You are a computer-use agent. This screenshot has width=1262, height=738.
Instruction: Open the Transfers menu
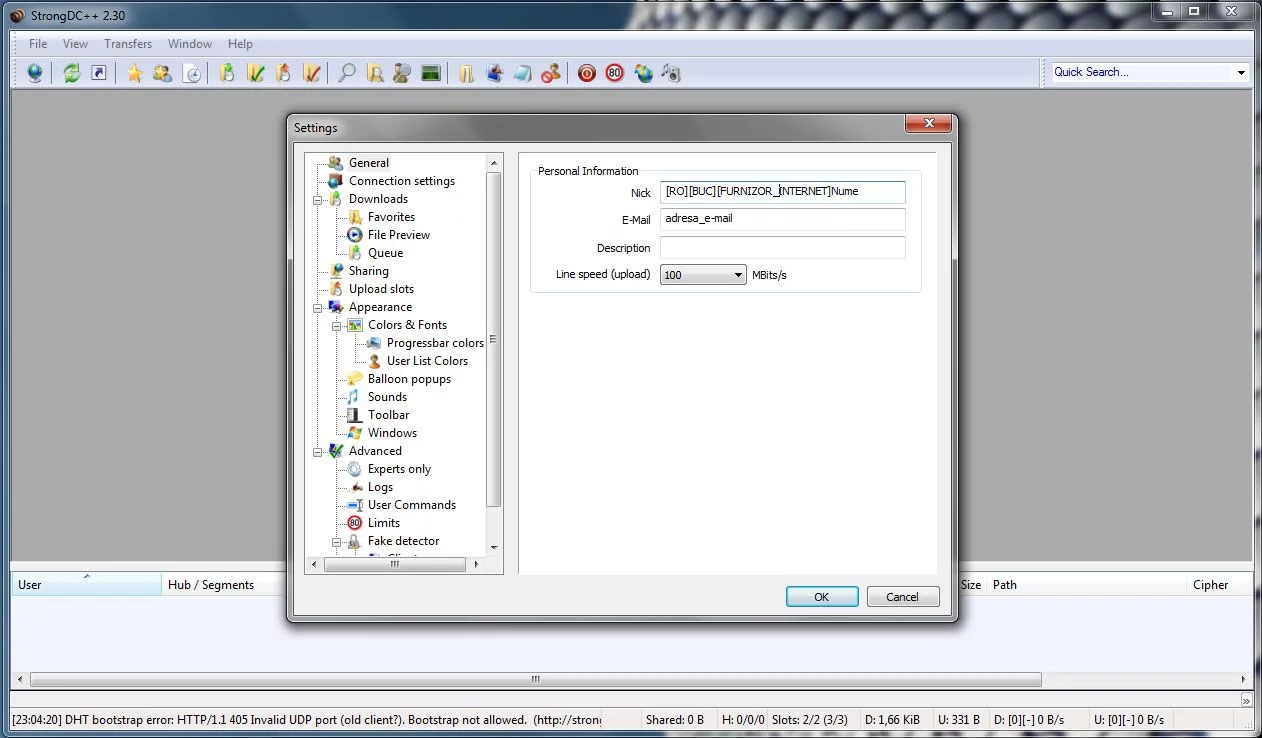click(x=128, y=44)
